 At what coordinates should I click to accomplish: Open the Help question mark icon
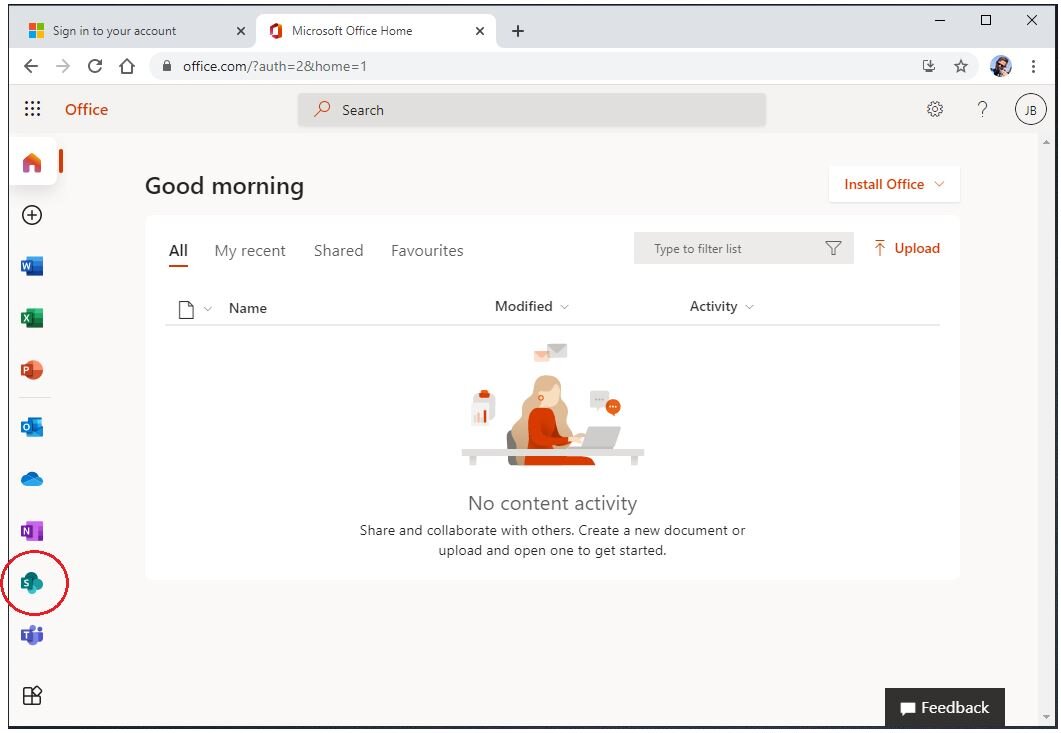[x=982, y=109]
